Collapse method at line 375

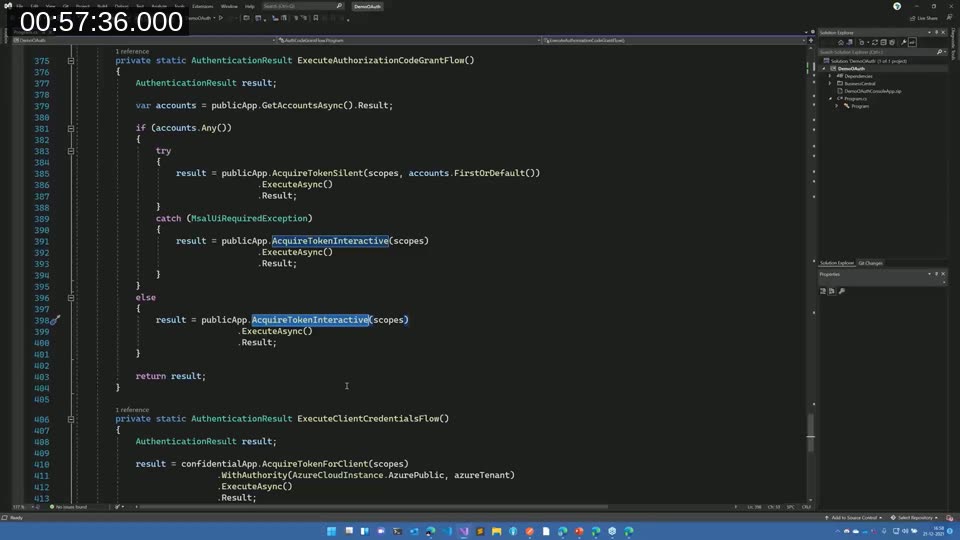[x=71, y=61]
